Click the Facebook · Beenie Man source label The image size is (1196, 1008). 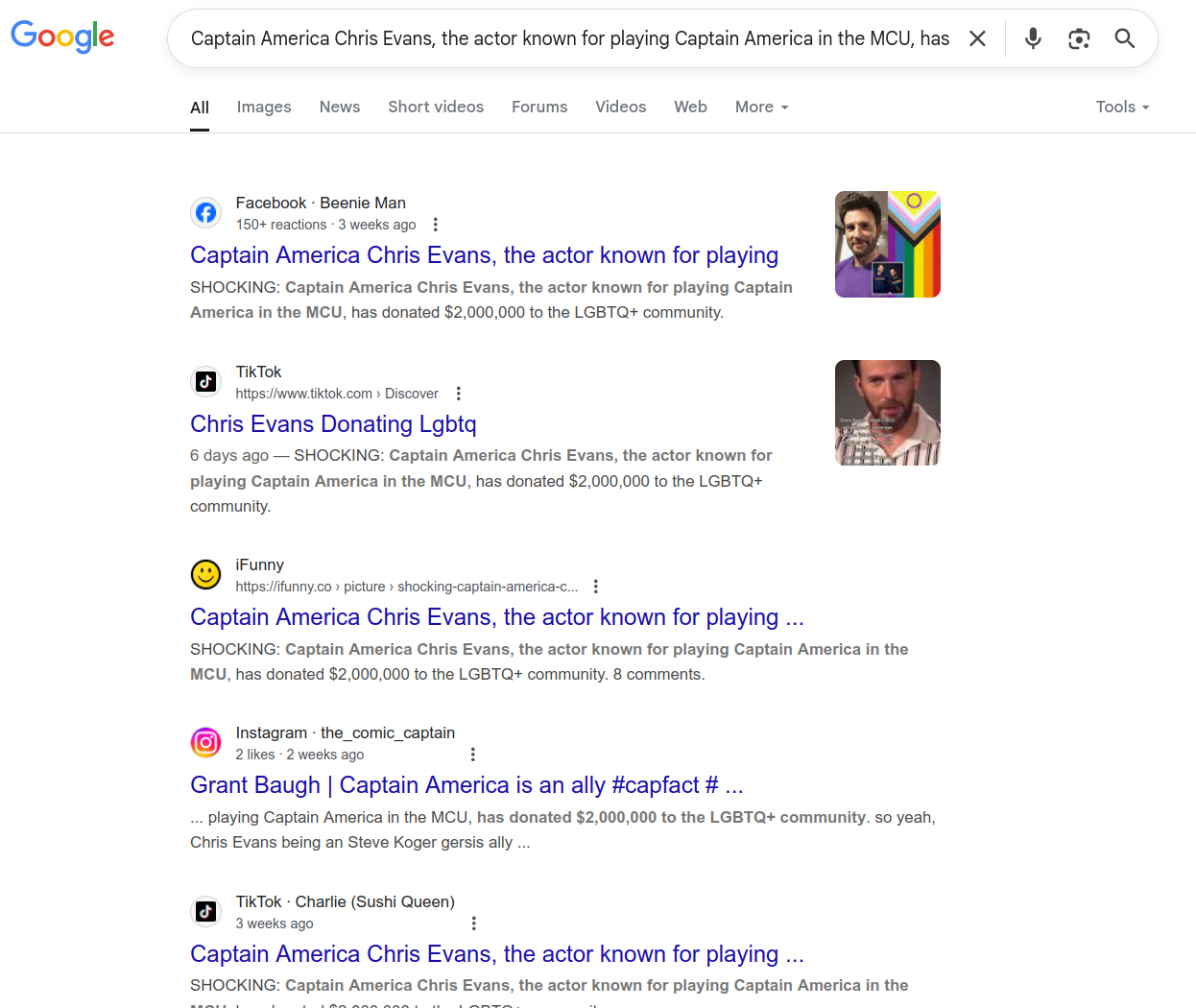pyautogui.click(x=321, y=203)
